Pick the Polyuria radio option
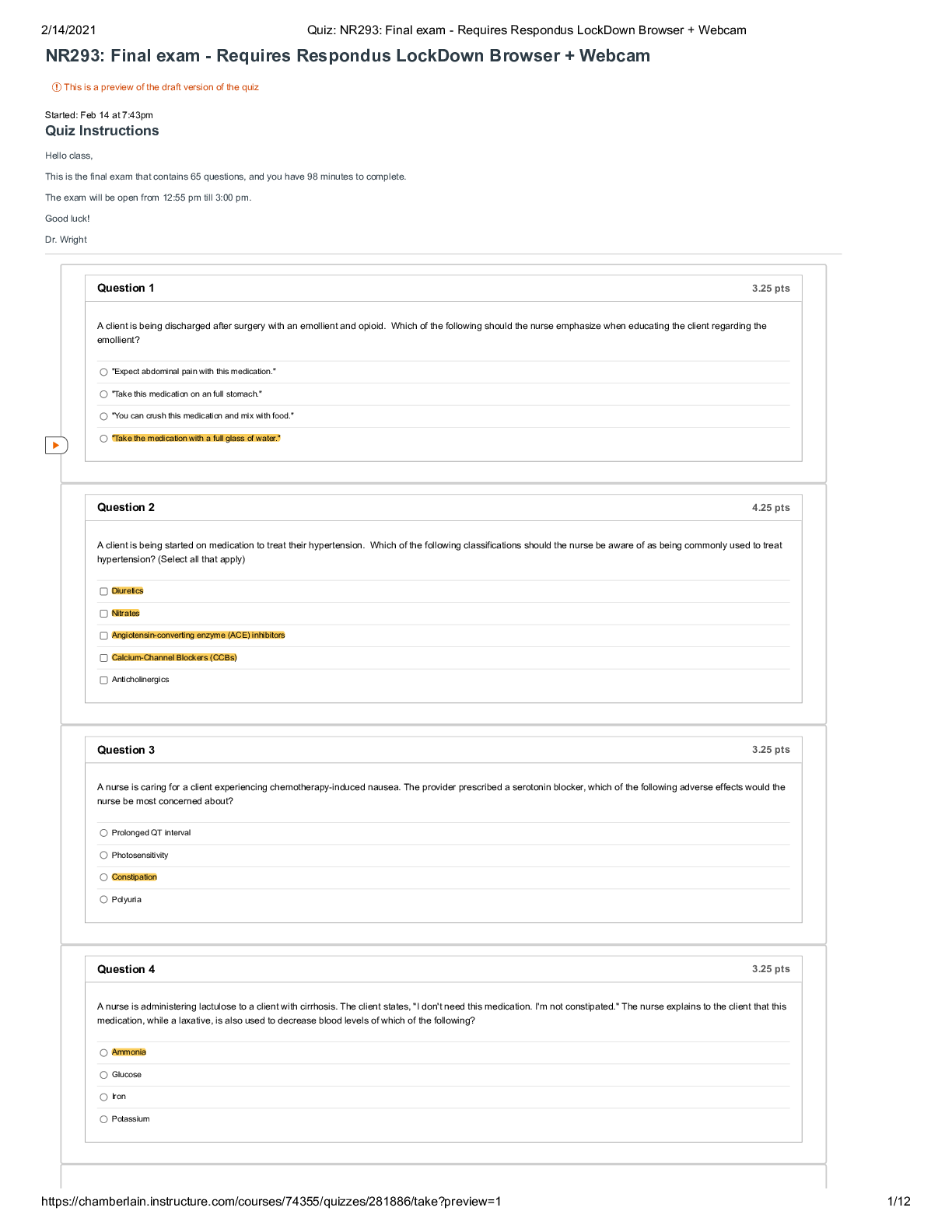 pyautogui.click(x=103, y=900)
